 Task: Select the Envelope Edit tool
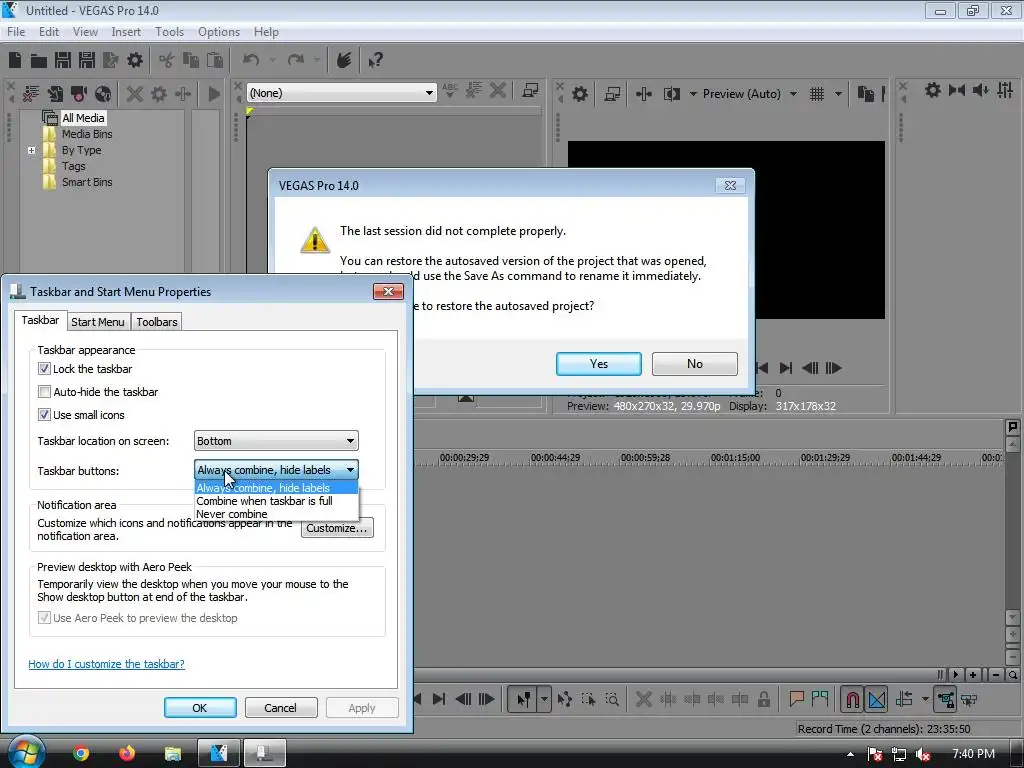(x=564, y=699)
